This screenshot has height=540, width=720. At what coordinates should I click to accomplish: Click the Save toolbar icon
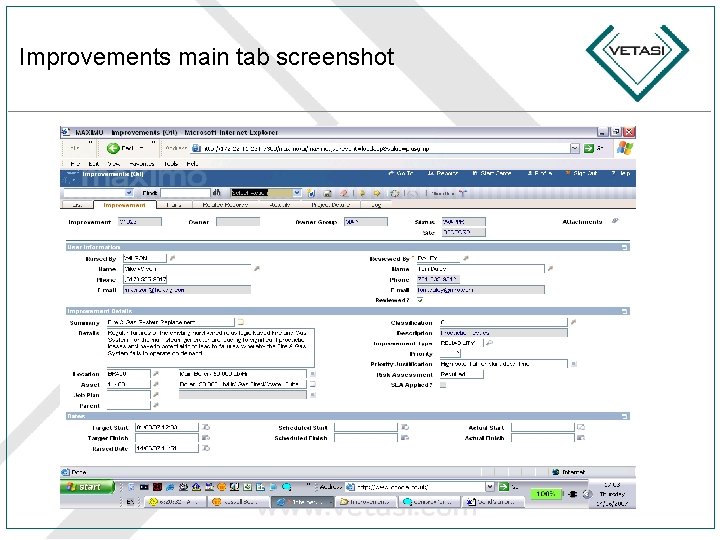point(327,193)
